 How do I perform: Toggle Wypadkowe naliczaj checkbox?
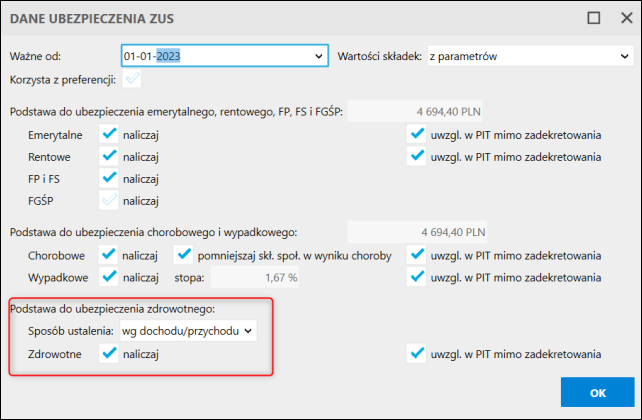108,277
